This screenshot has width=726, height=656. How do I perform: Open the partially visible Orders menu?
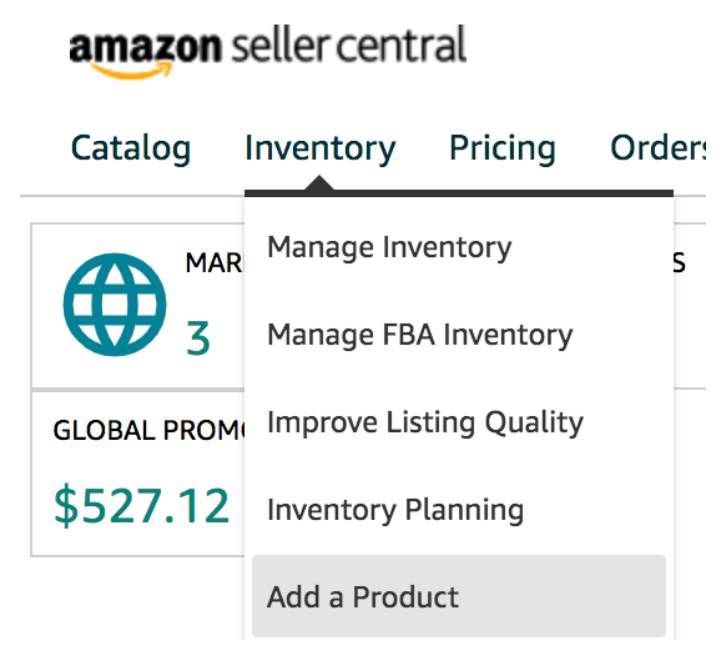(658, 148)
